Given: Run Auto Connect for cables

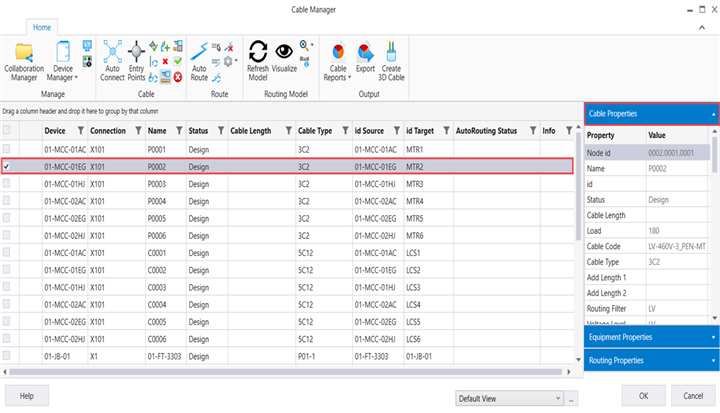Looking at the screenshot, I should point(112,61).
